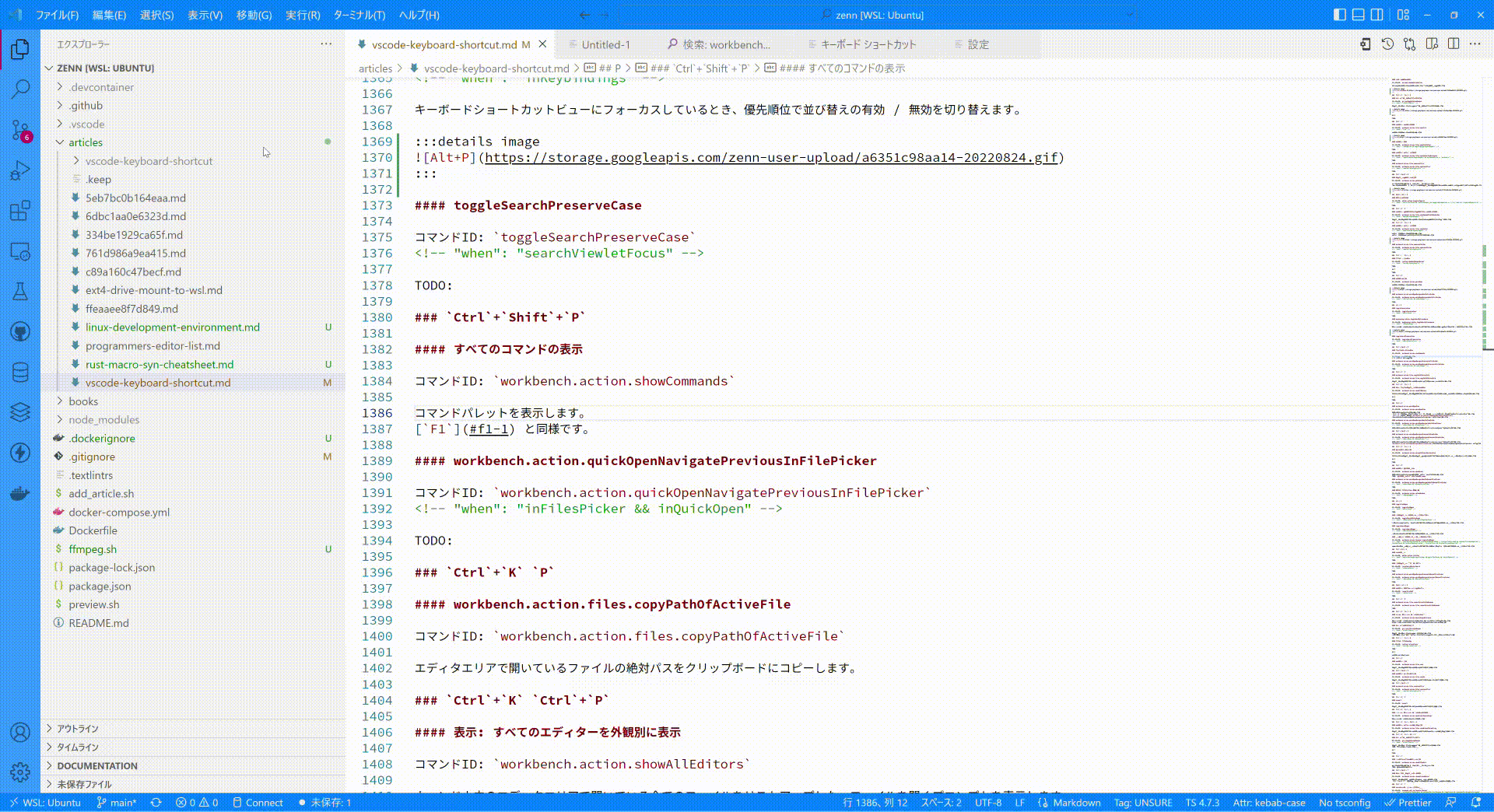Open the storage.googleapis.com gif link

[771, 158]
